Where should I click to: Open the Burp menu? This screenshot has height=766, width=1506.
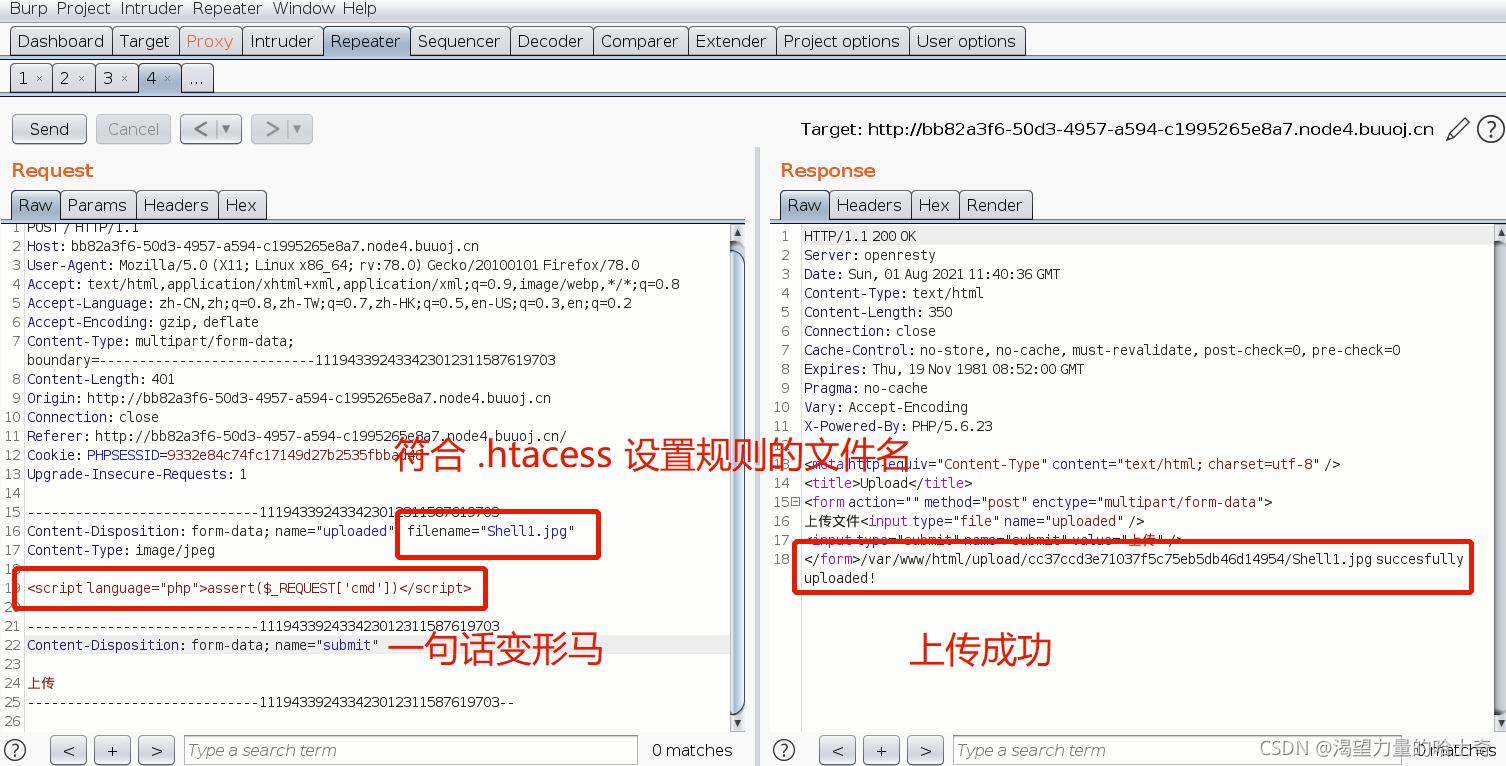(x=29, y=9)
